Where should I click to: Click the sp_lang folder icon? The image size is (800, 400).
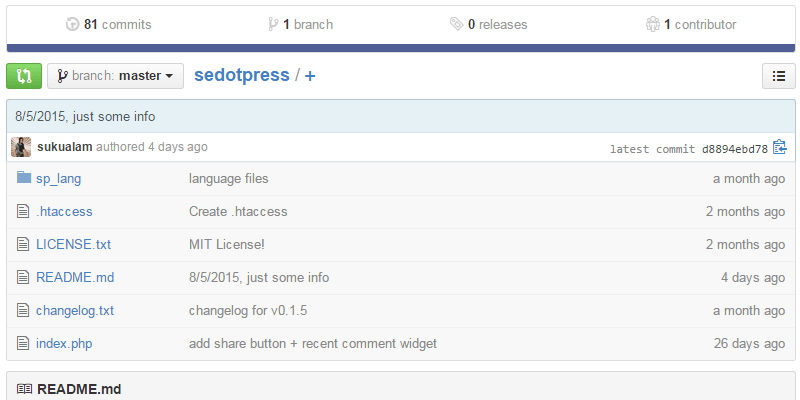coord(24,178)
